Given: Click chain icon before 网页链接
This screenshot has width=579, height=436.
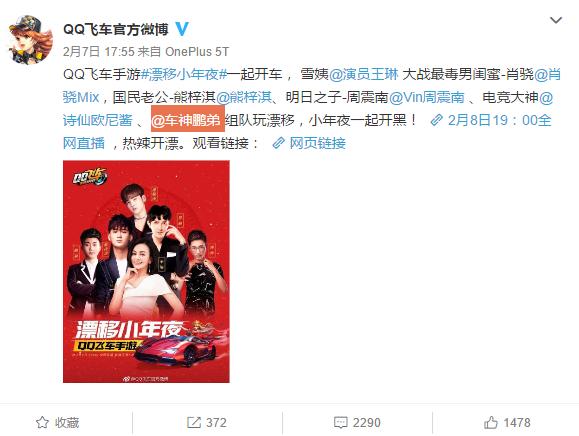Looking at the screenshot, I should [278, 143].
